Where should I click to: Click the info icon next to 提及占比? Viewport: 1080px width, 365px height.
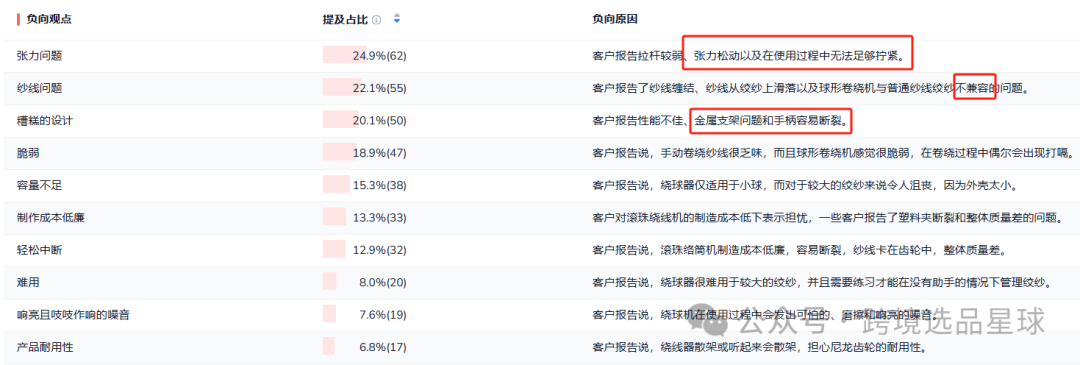(x=376, y=20)
